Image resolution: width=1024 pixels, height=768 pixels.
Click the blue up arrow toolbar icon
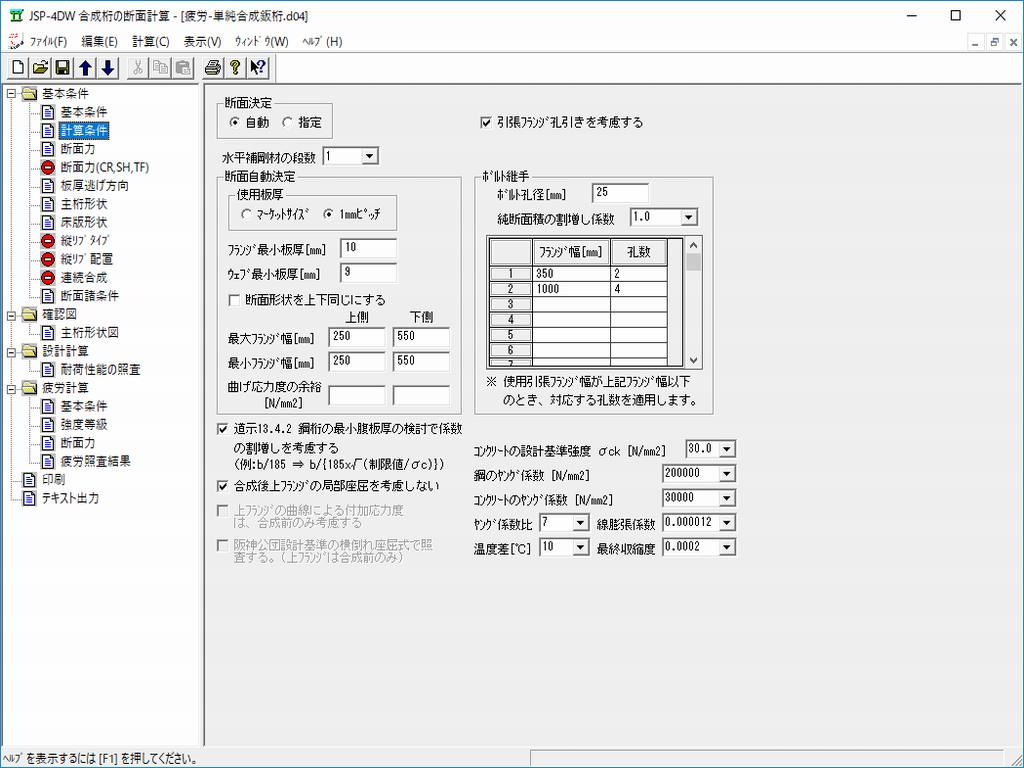(x=86, y=68)
